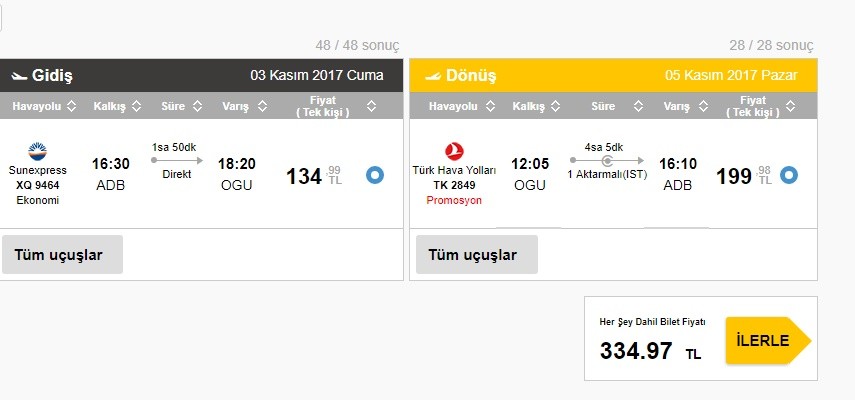Click the Türk Hava Yolları logo
Screen dimensions: 855x400
click(x=453, y=152)
